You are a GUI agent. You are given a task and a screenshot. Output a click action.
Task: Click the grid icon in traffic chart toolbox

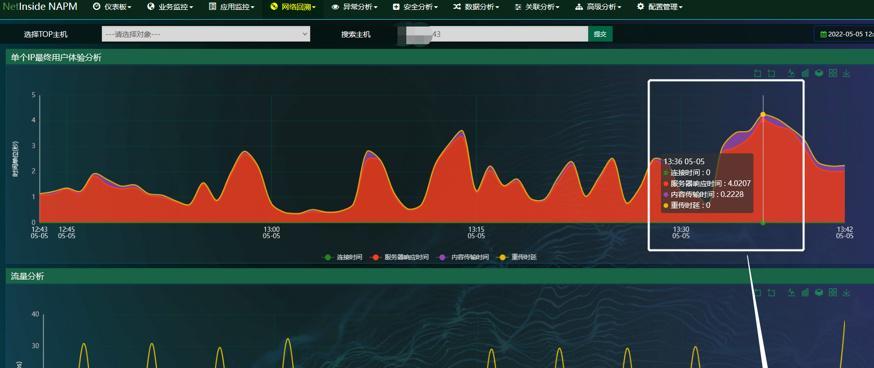tap(833, 292)
